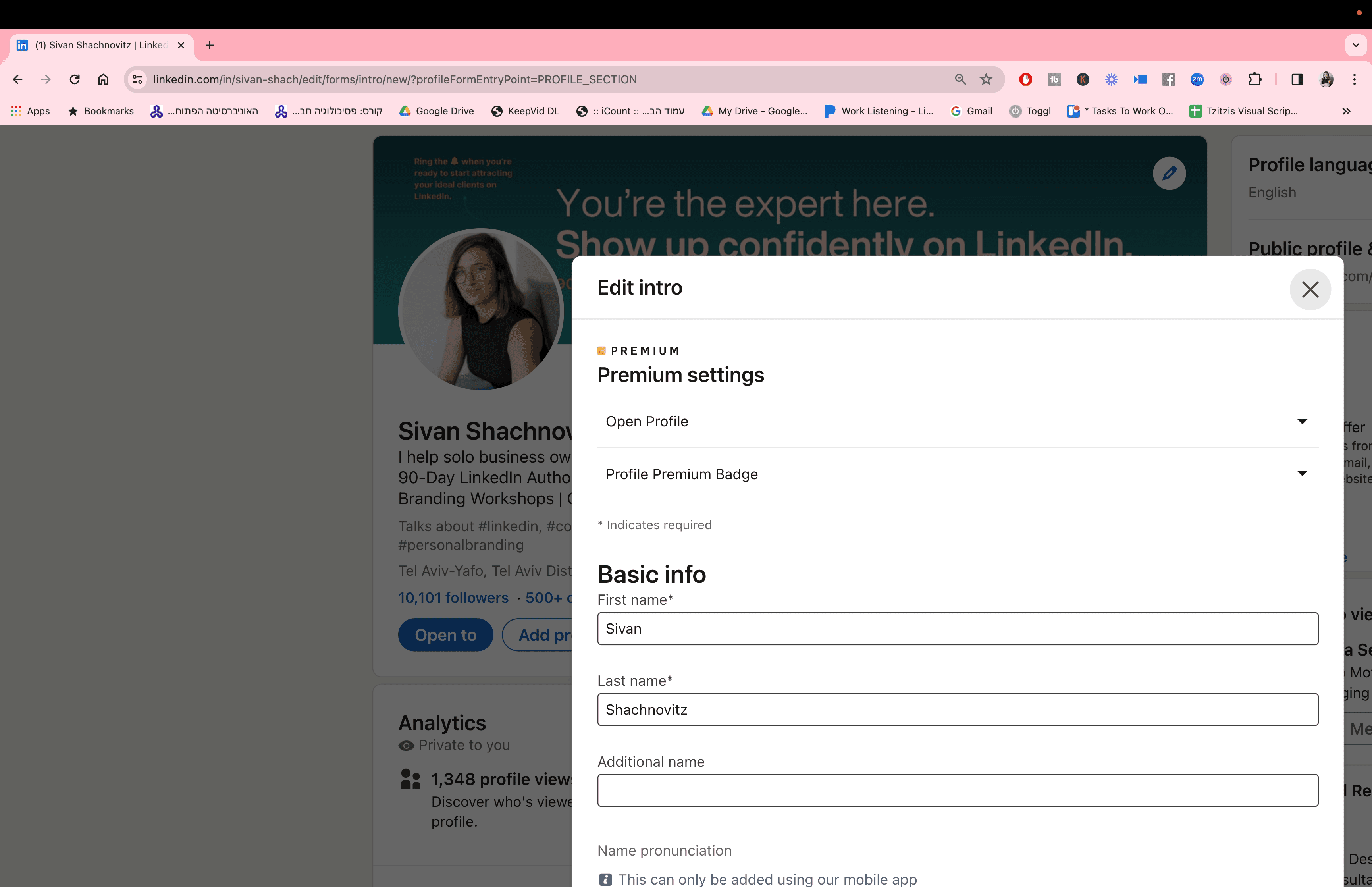Click the Open to button on profile
1372x887 pixels.
click(x=446, y=635)
